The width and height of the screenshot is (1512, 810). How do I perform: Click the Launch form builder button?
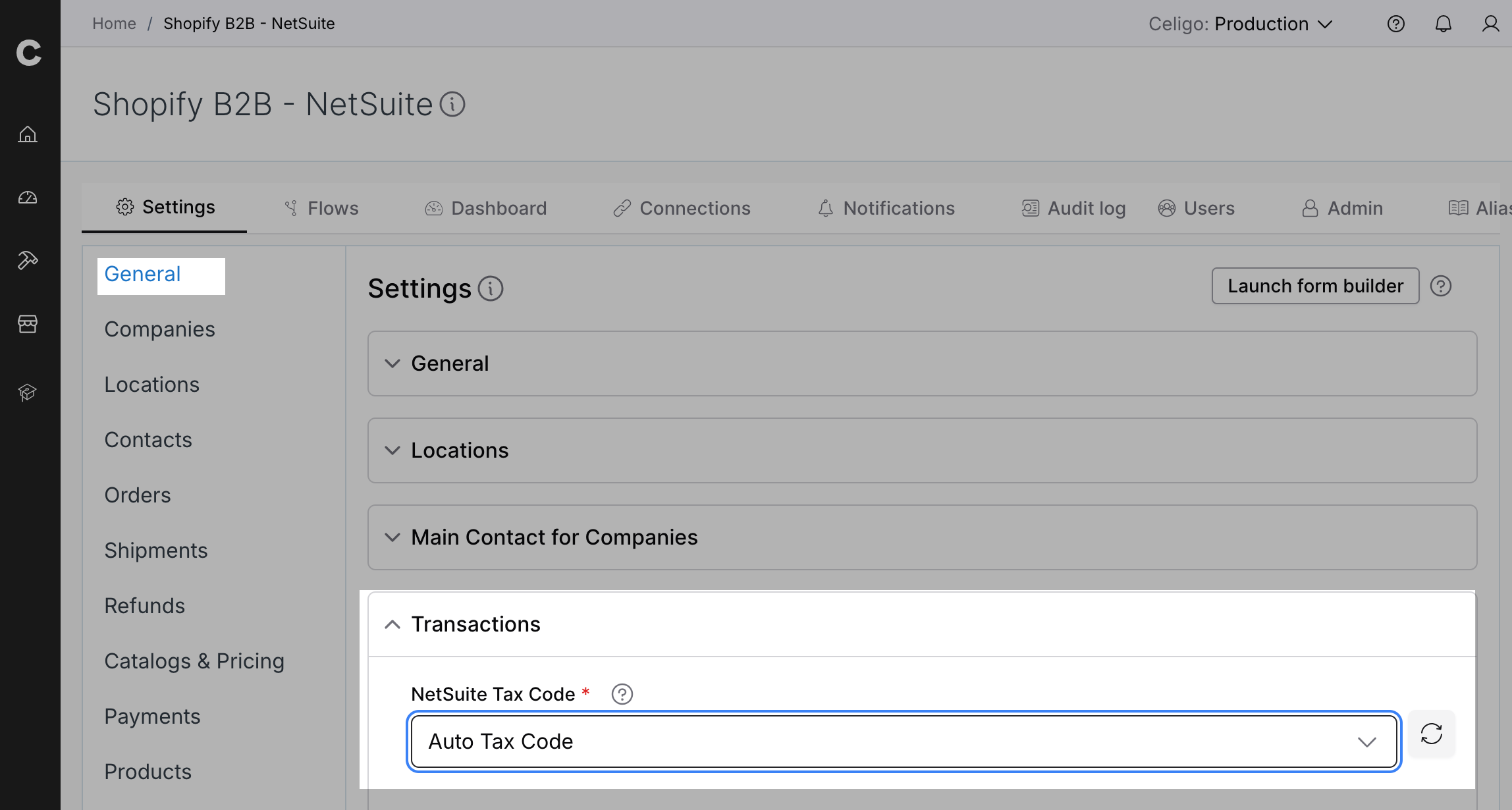coord(1315,286)
